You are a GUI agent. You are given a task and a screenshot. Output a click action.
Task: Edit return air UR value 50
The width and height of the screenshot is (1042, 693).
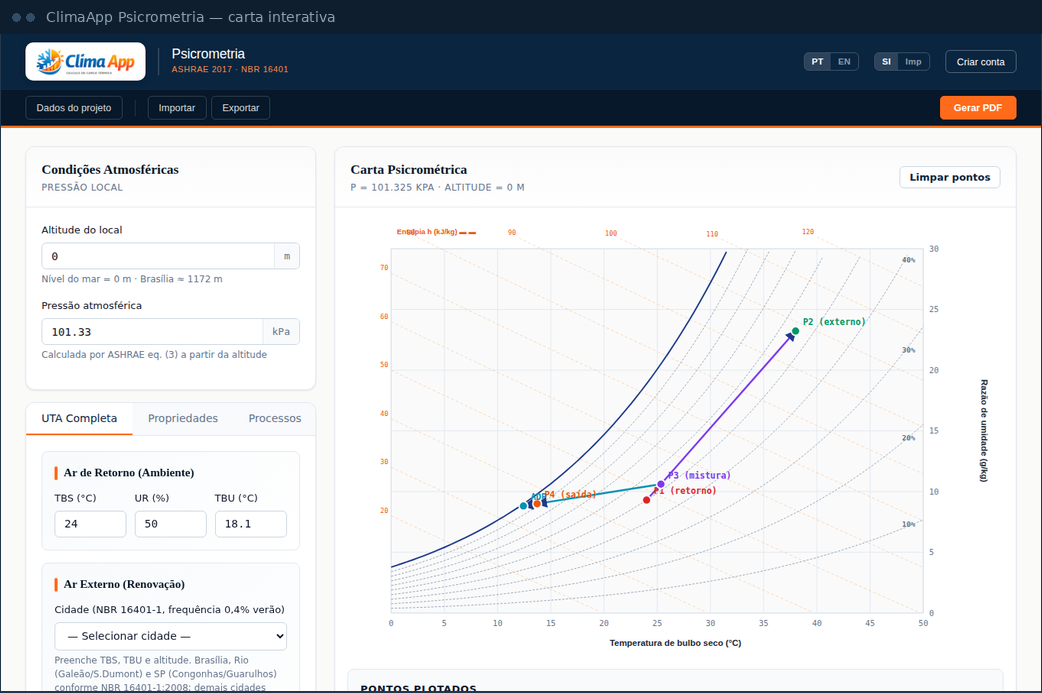[171, 524]
